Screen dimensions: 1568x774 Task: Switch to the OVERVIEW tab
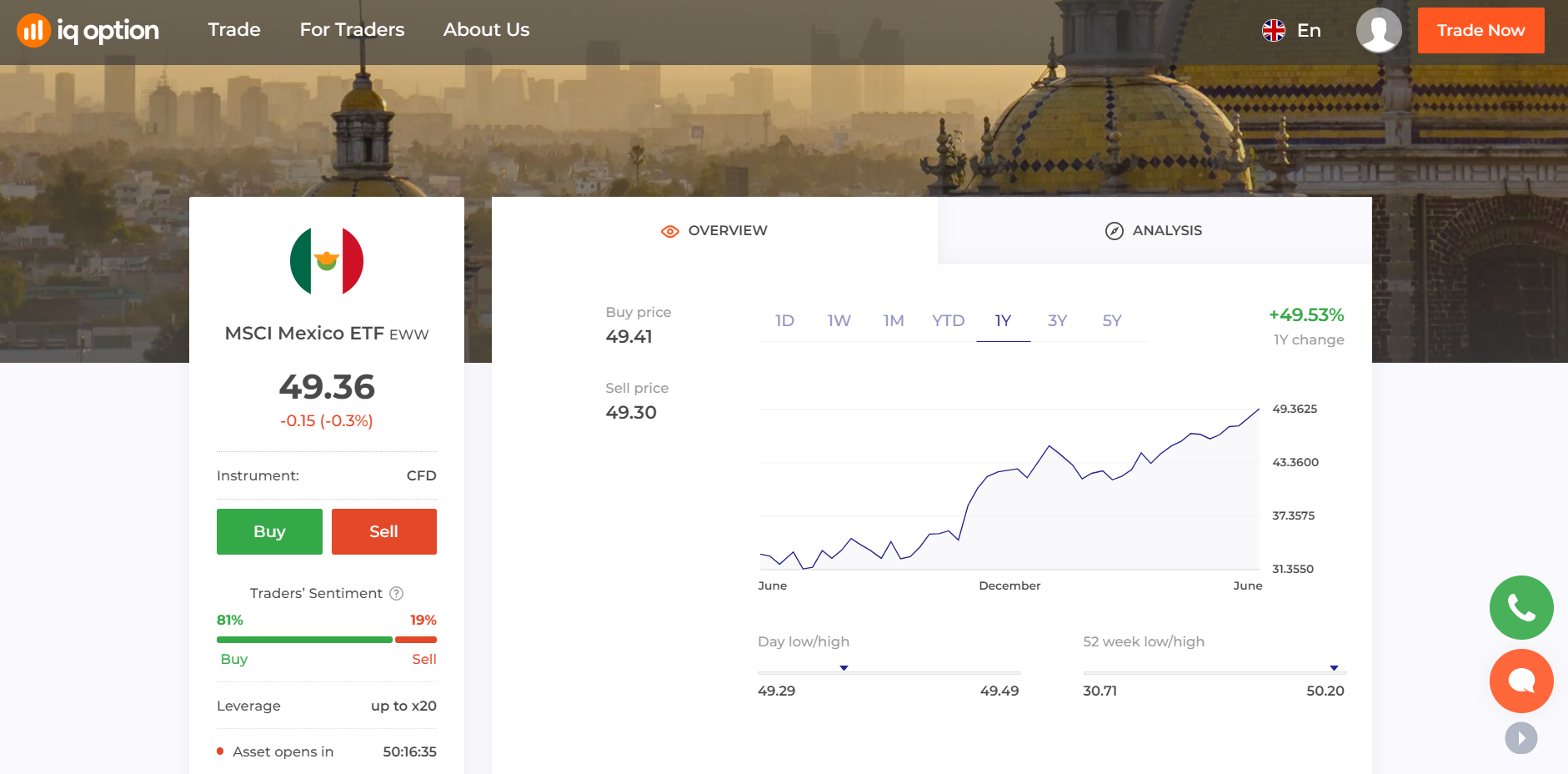pyautogui.click(x=714, y=231)
